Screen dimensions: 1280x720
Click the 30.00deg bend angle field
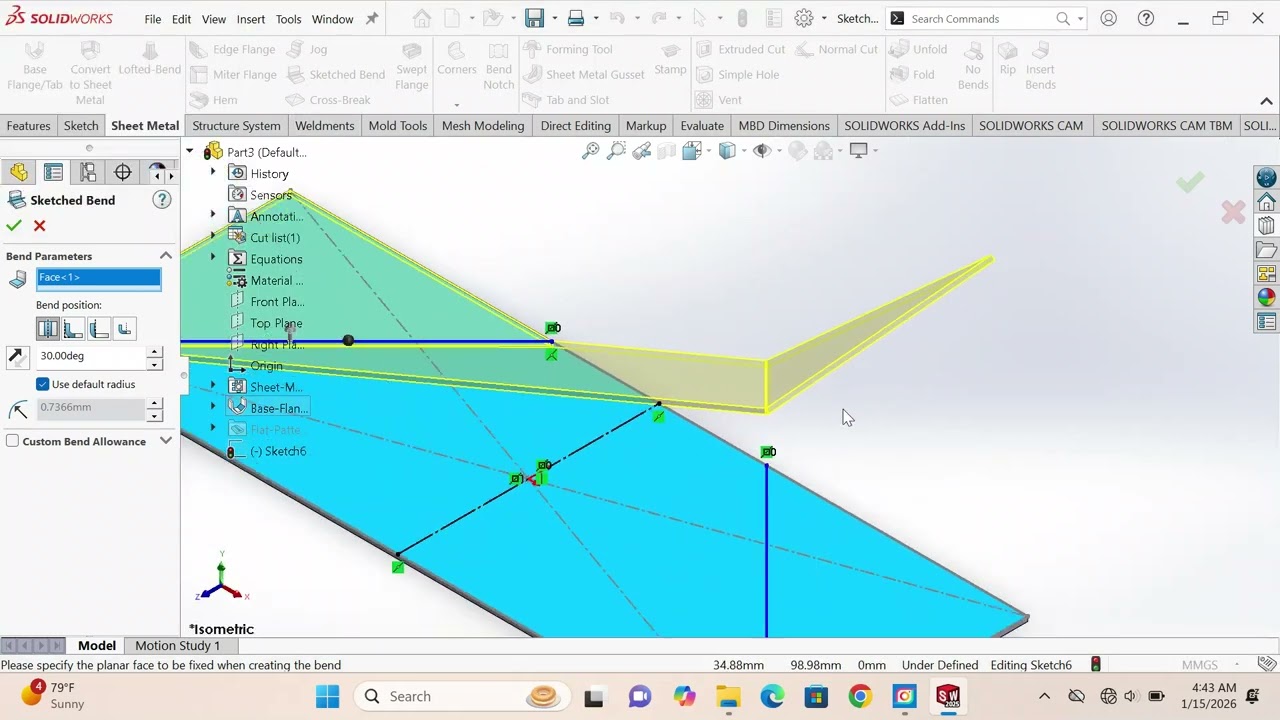(x=91, y=356)
